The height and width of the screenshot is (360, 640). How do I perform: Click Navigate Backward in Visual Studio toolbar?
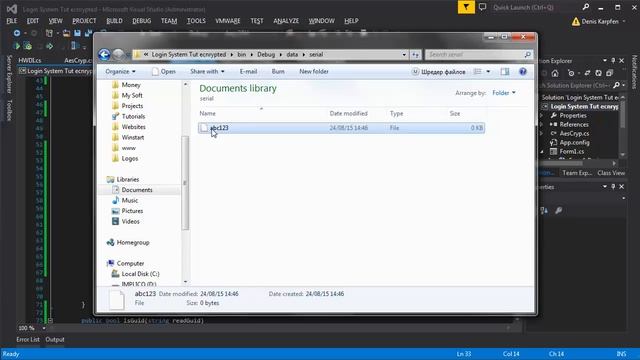tap(17, 33)
